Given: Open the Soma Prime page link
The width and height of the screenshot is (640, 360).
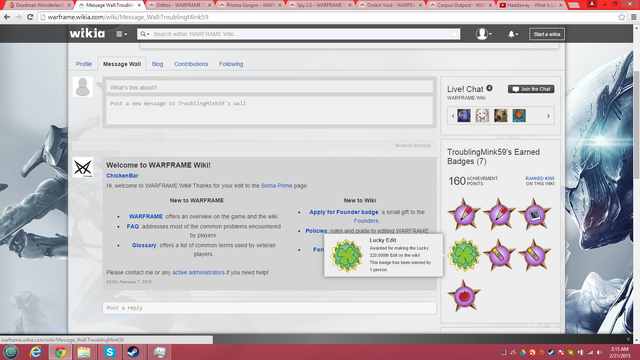Looking at the screenshot, I should 276,185.
